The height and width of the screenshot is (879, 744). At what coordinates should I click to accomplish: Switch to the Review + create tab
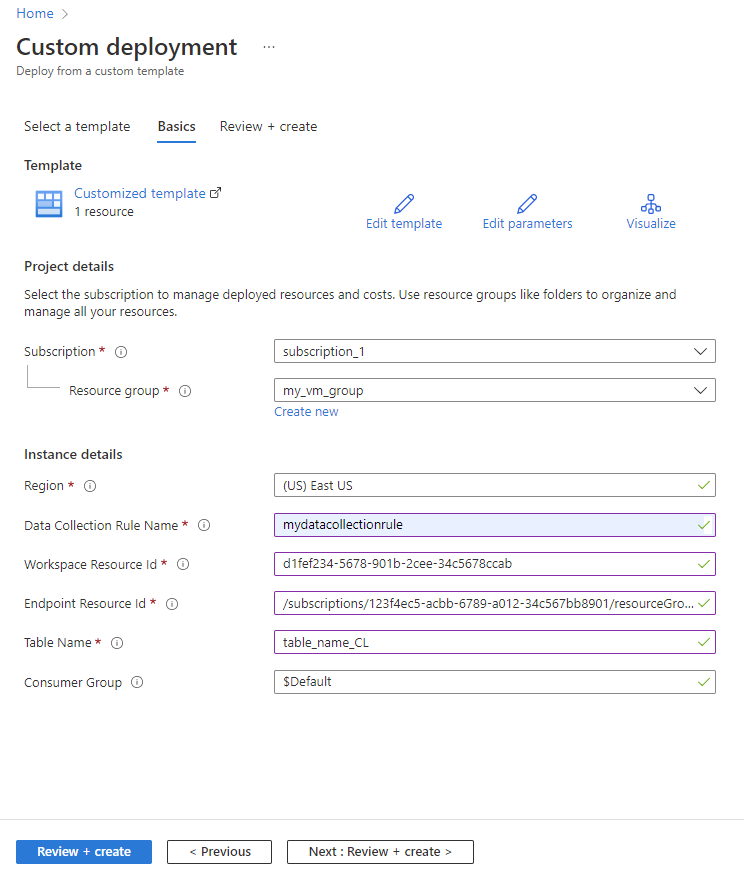pos(268,127)
